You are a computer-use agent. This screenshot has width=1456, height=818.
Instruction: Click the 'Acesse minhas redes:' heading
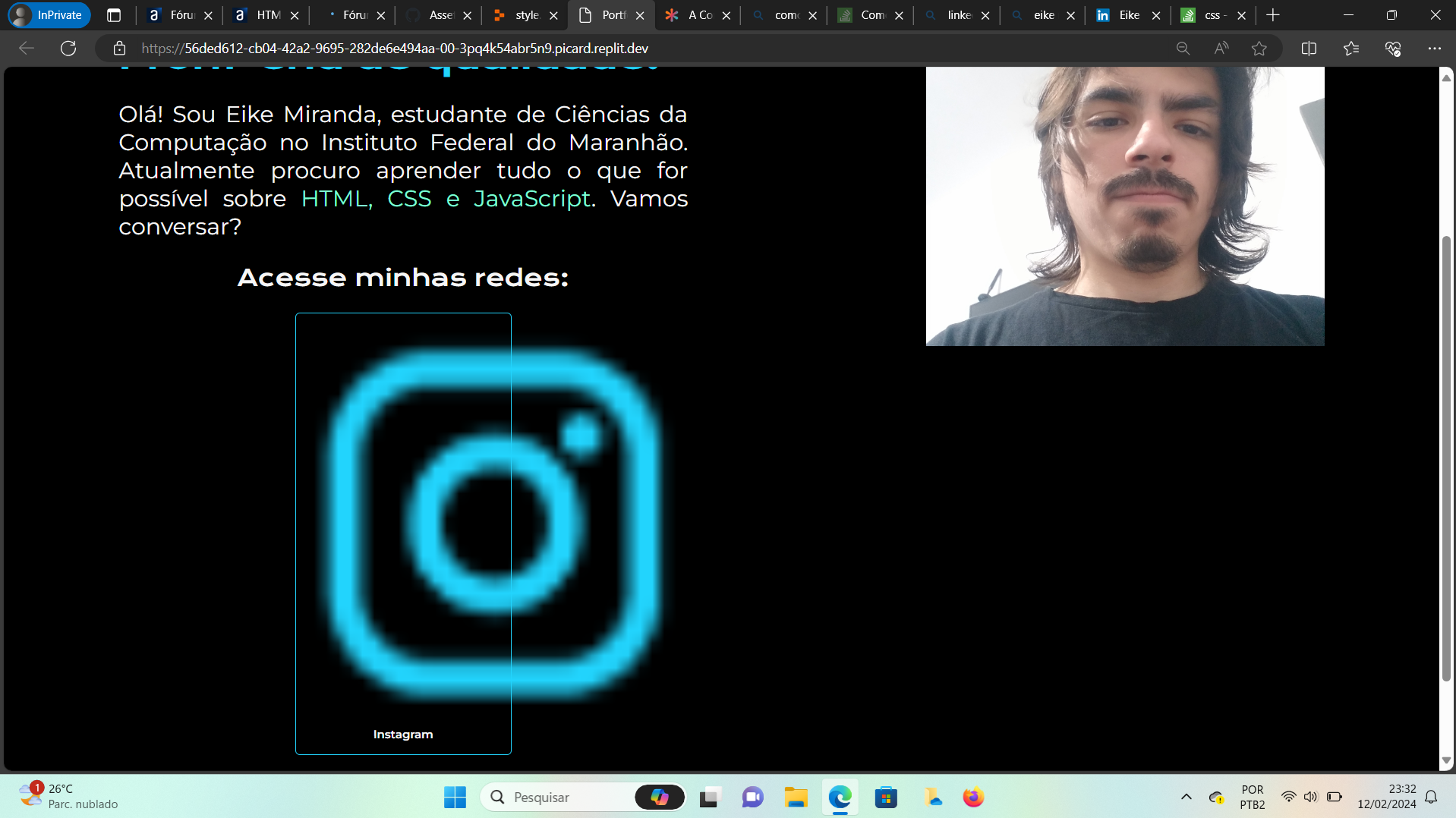click(403, 278)
